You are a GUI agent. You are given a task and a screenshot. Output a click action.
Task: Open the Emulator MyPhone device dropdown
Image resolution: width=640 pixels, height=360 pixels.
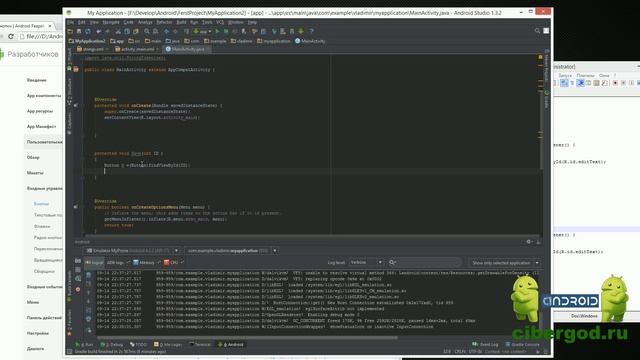coord(132,251)
